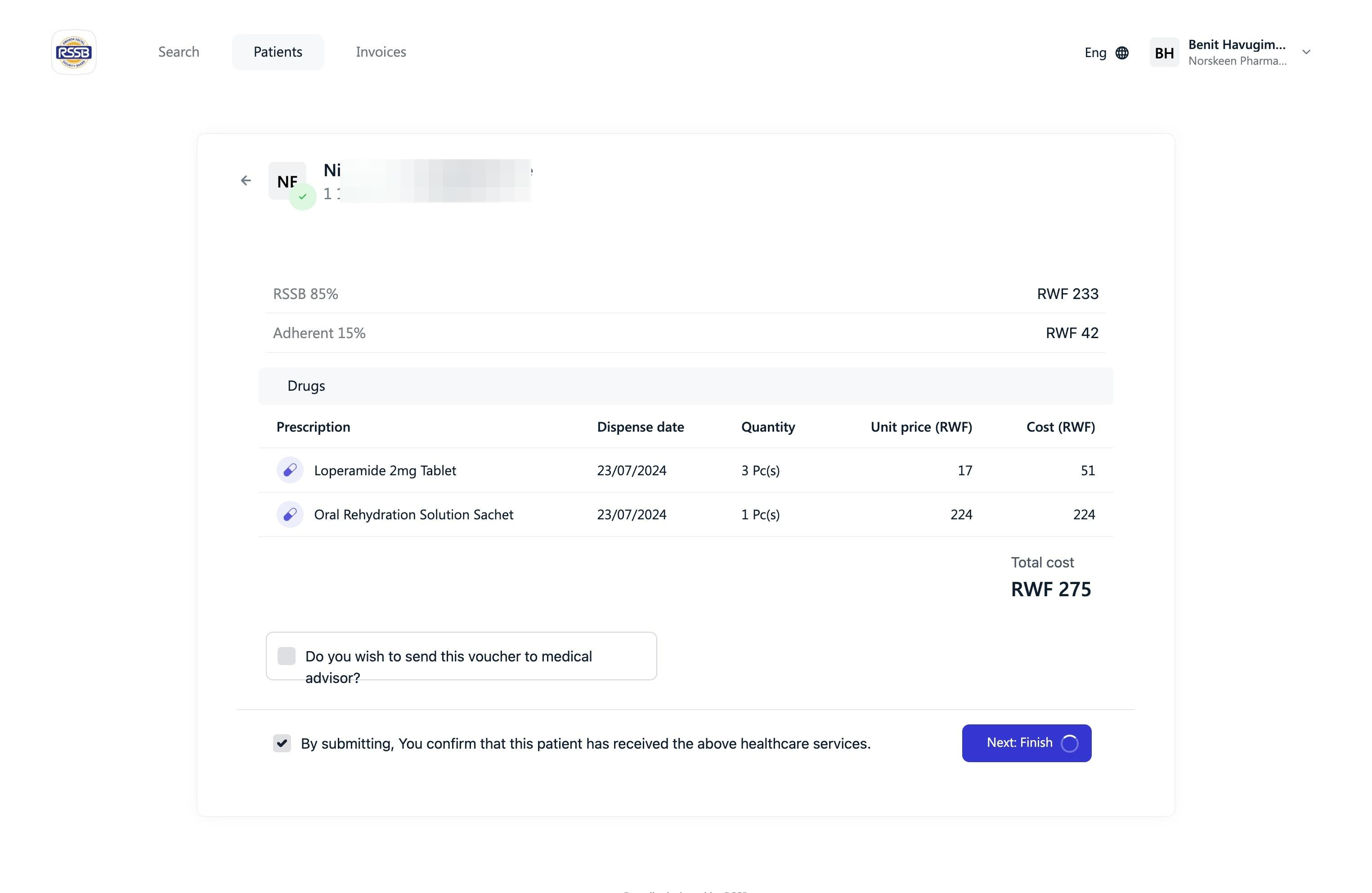Click the RSSB logo icon
1372x893 pixels.
[x=74, y=53]
